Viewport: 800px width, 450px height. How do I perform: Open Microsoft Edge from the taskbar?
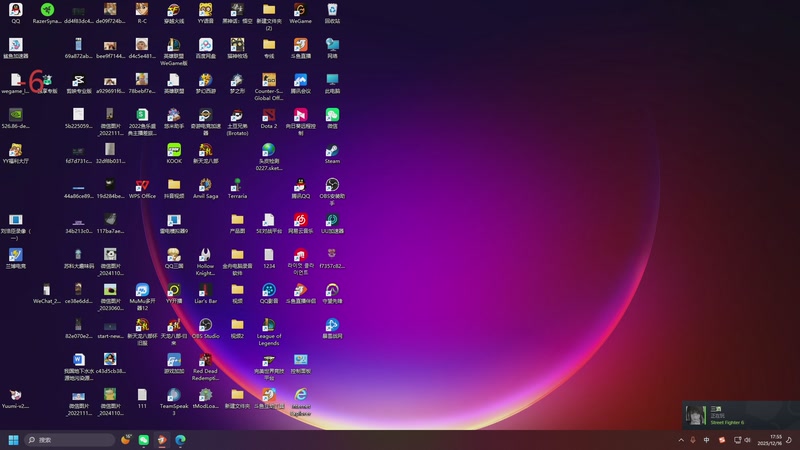coord(180,440)
